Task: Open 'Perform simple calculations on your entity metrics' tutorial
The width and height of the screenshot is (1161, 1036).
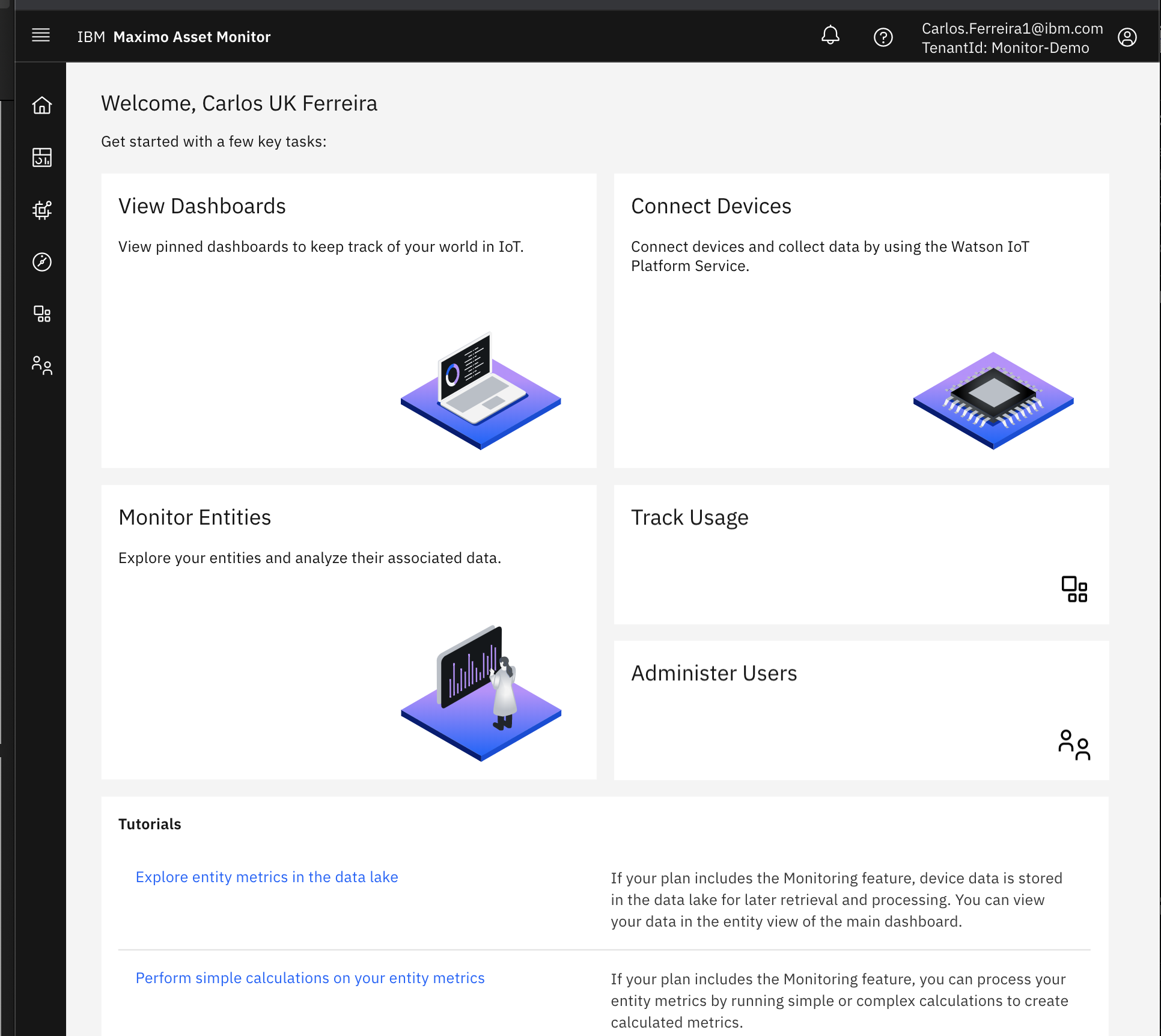Action: click(x=310, y=978)
